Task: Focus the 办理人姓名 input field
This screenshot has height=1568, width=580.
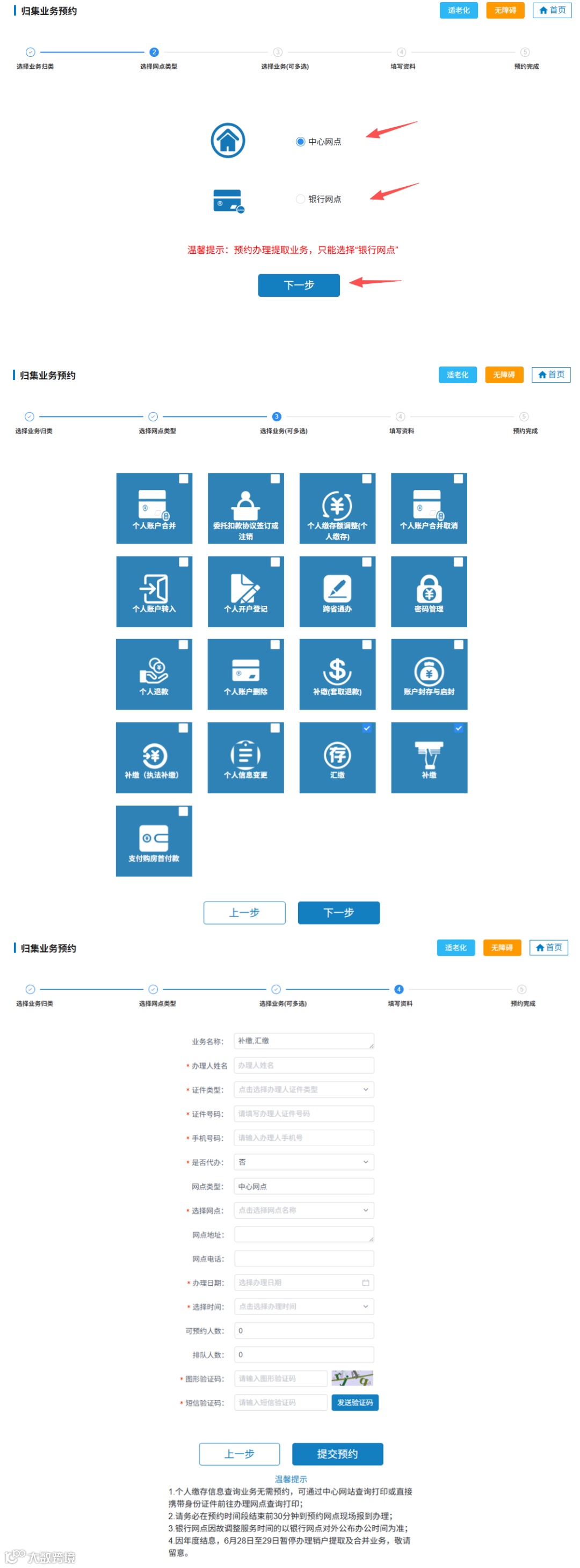Action: 304,1065
